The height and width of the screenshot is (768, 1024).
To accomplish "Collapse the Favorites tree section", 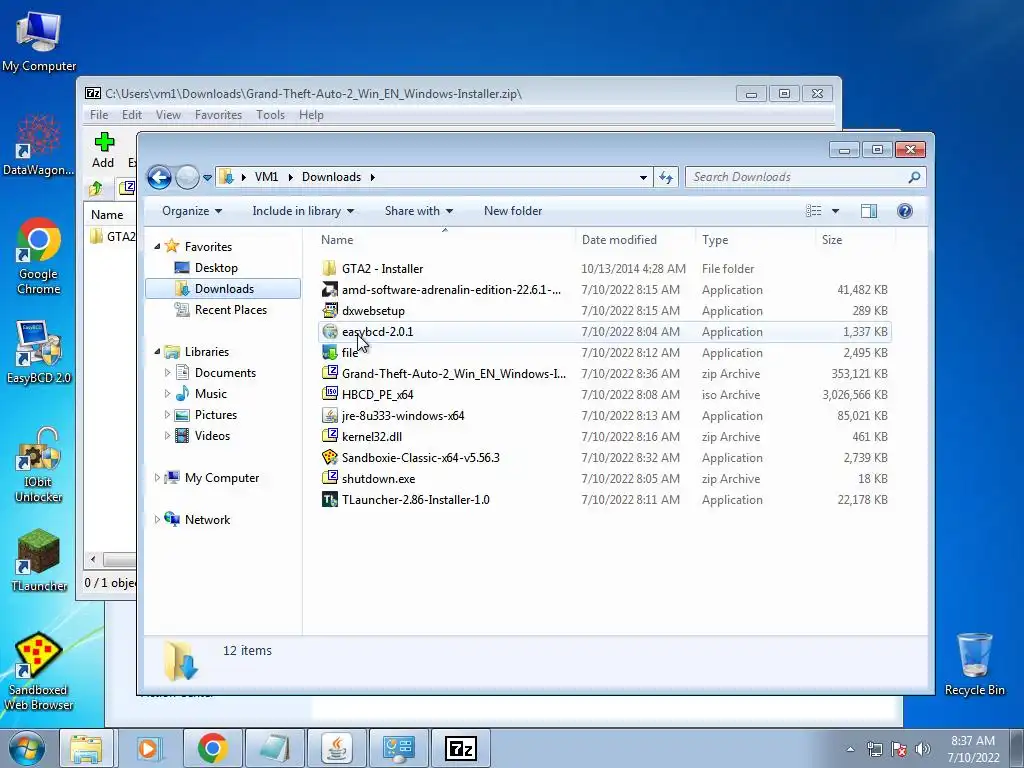I will 157,246.
